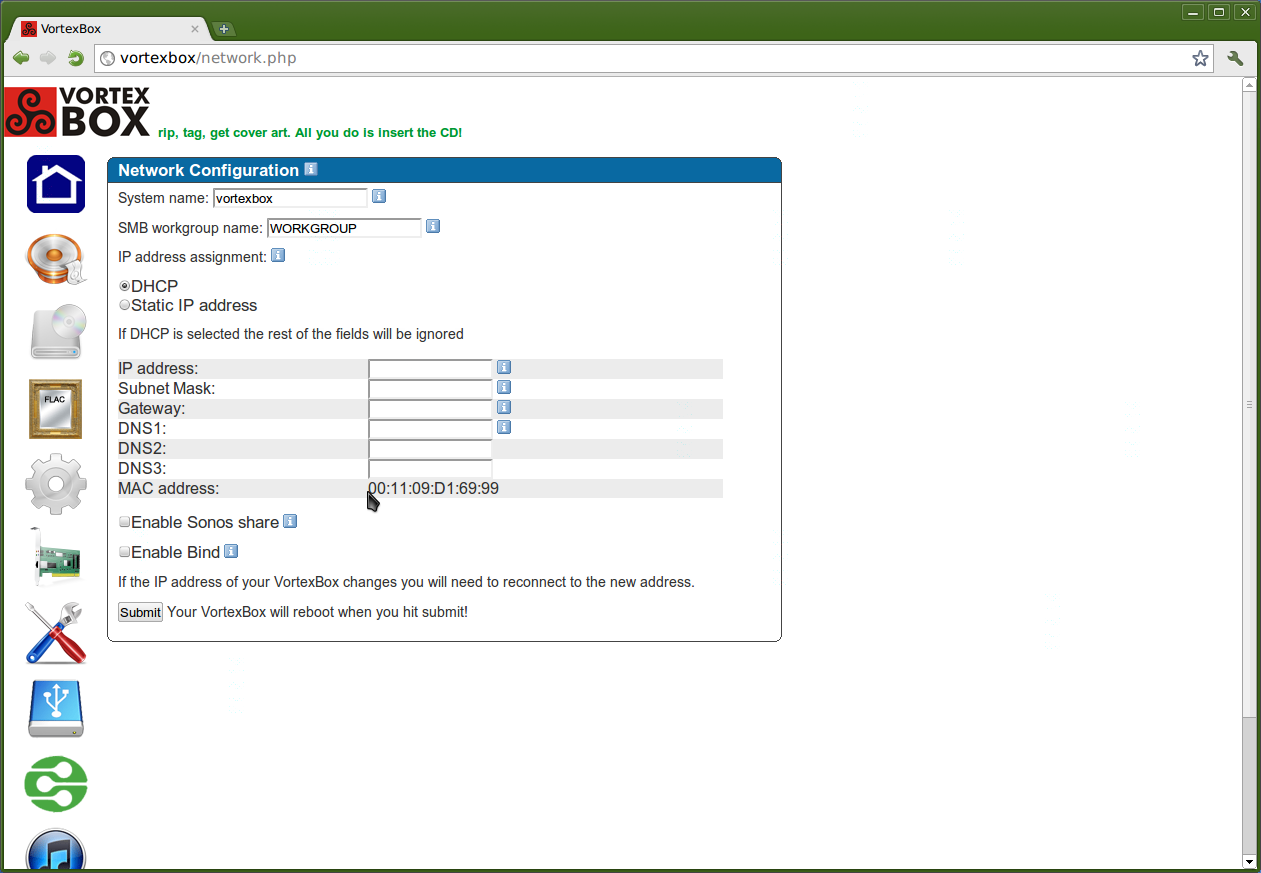Click the FLAC framed picture icon

(x=56, y=408)
